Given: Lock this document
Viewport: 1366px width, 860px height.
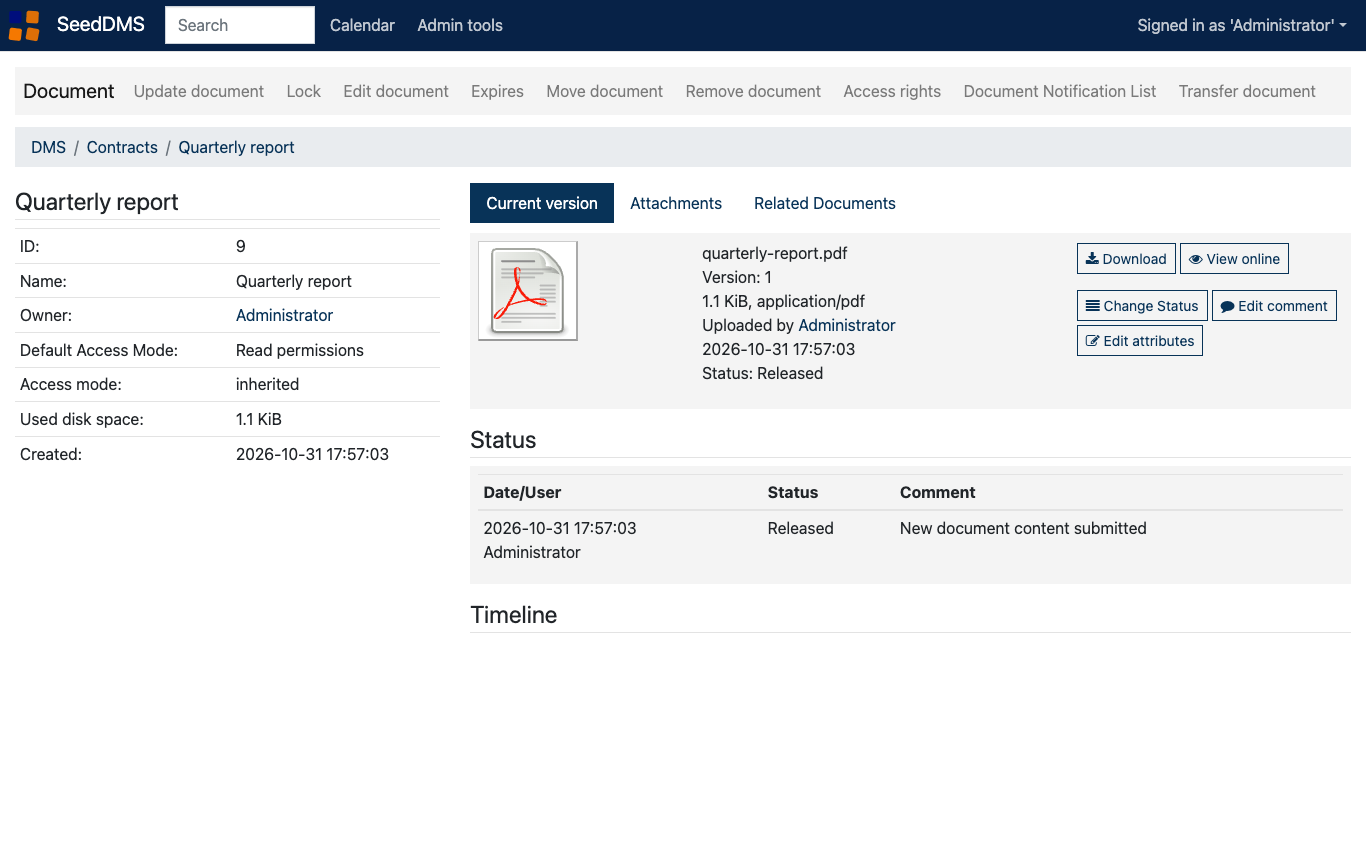Looking at the screenshot, I should [x=304, y=91].
